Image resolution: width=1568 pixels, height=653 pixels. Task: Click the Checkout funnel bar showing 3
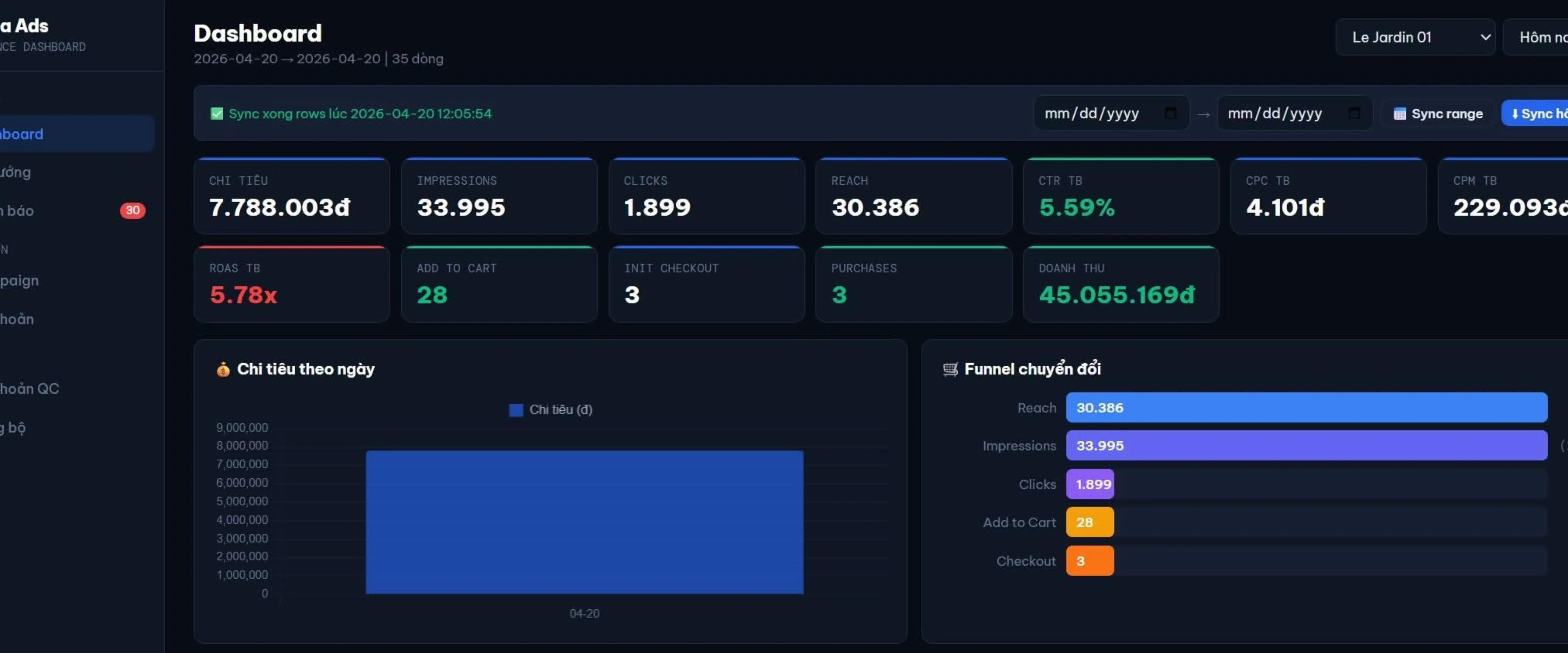1090,561
